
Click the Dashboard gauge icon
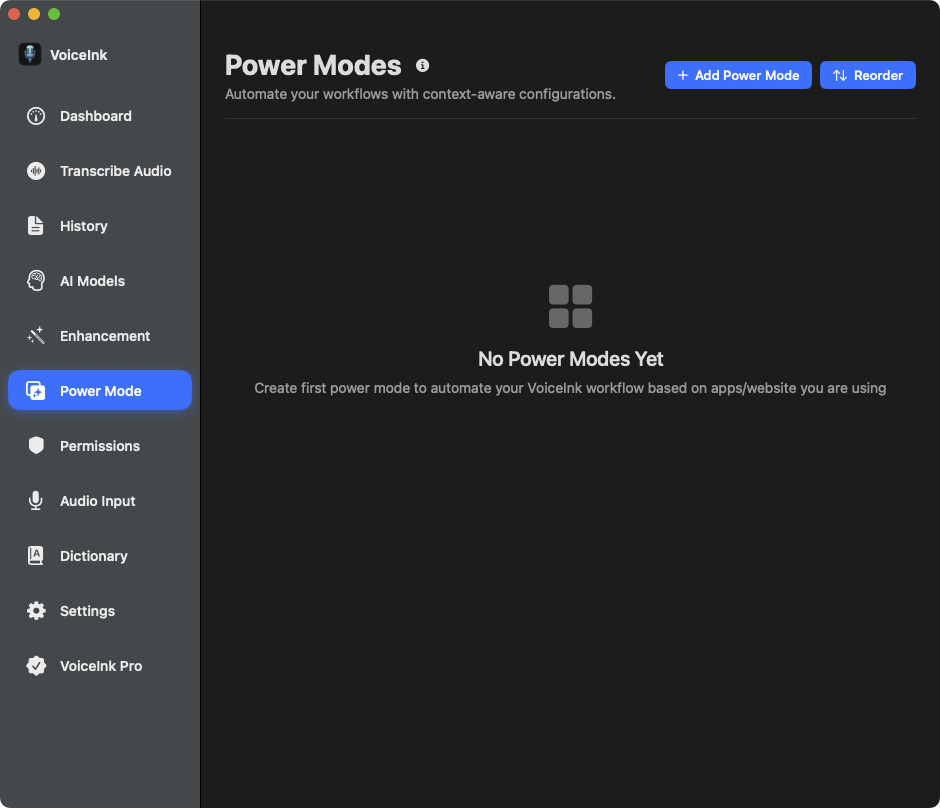point(36,116)
